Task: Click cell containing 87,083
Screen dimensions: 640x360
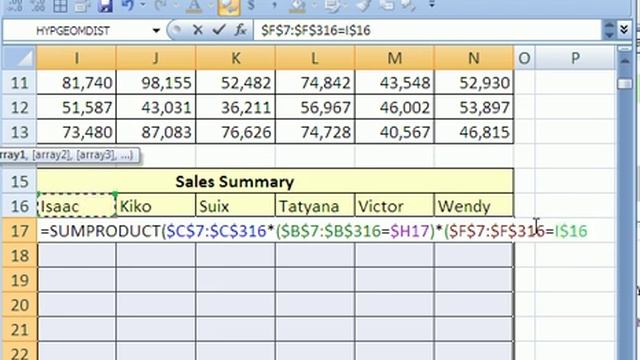Action: click(156, 132)
